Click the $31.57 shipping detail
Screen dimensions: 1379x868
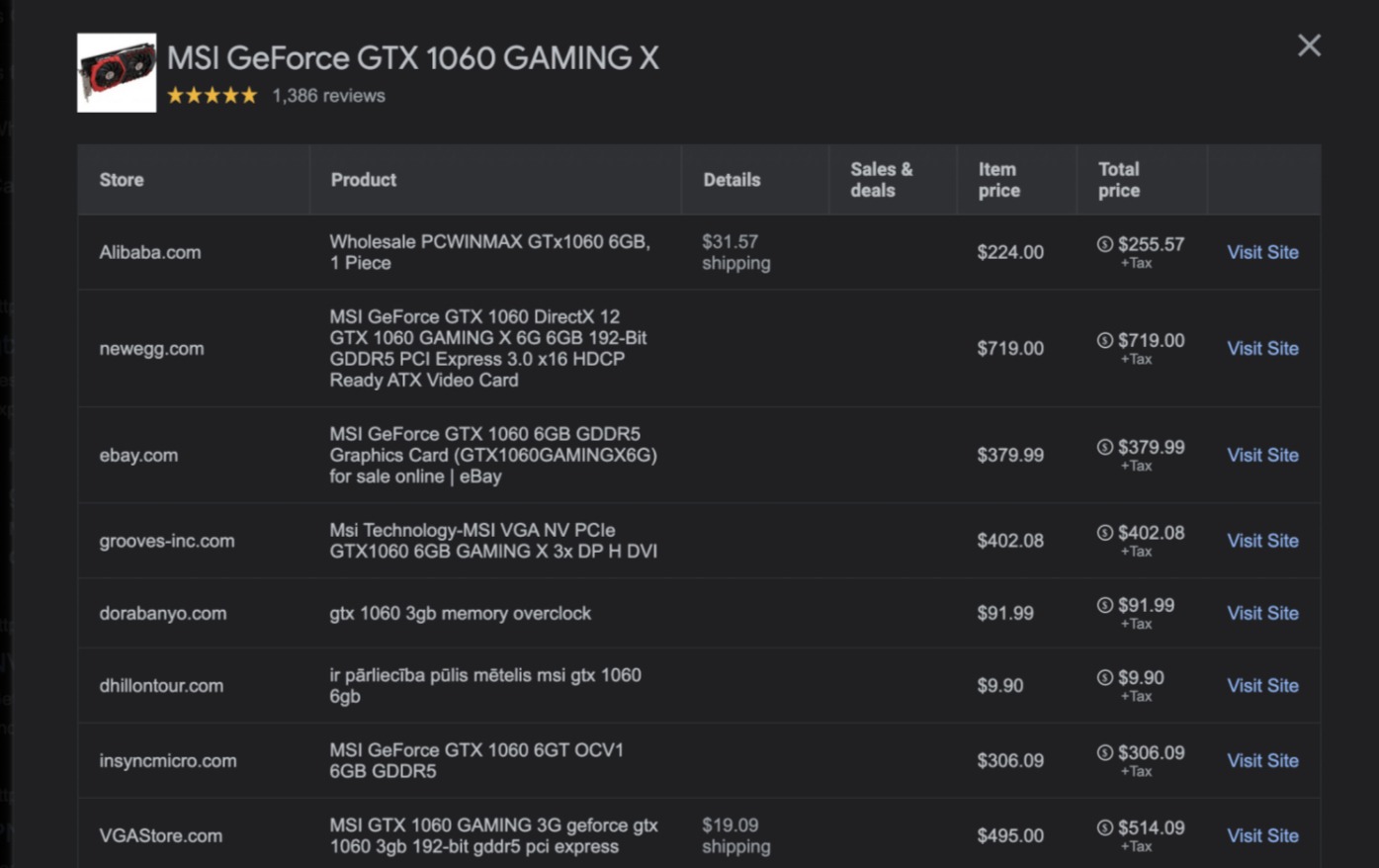click(x=735, y=252)
